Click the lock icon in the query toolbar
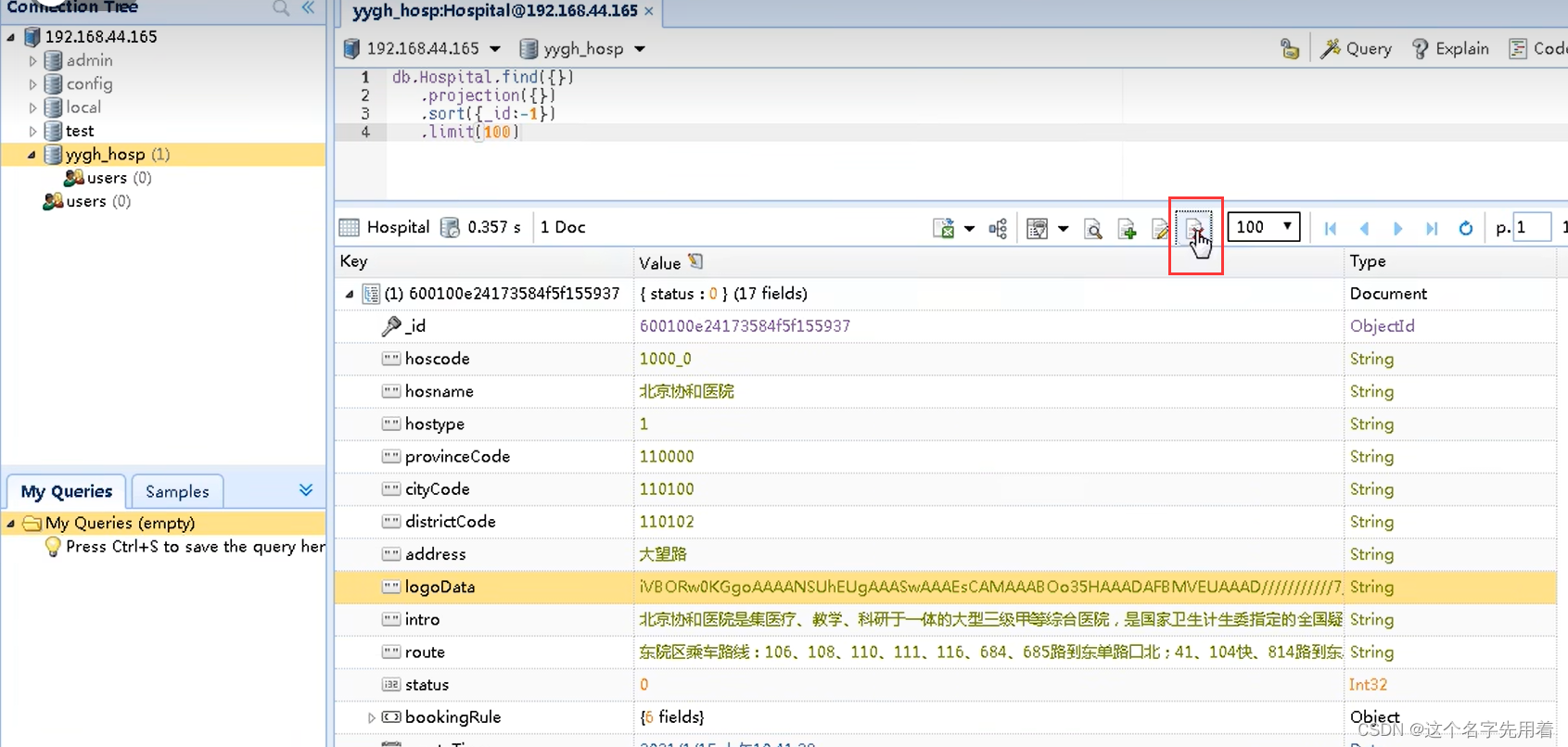 coord(1290,49)
